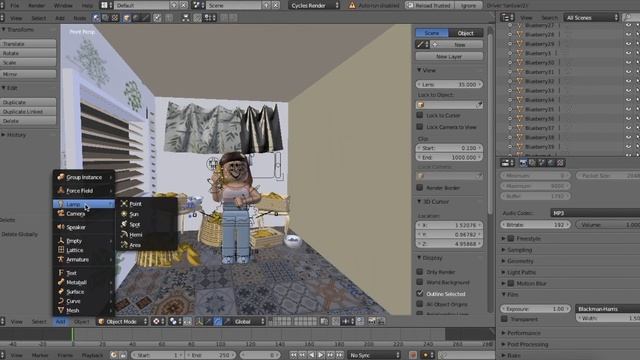Click the Text 'F' icon in Add menu
640x360 pixels.
pos(61,273)
